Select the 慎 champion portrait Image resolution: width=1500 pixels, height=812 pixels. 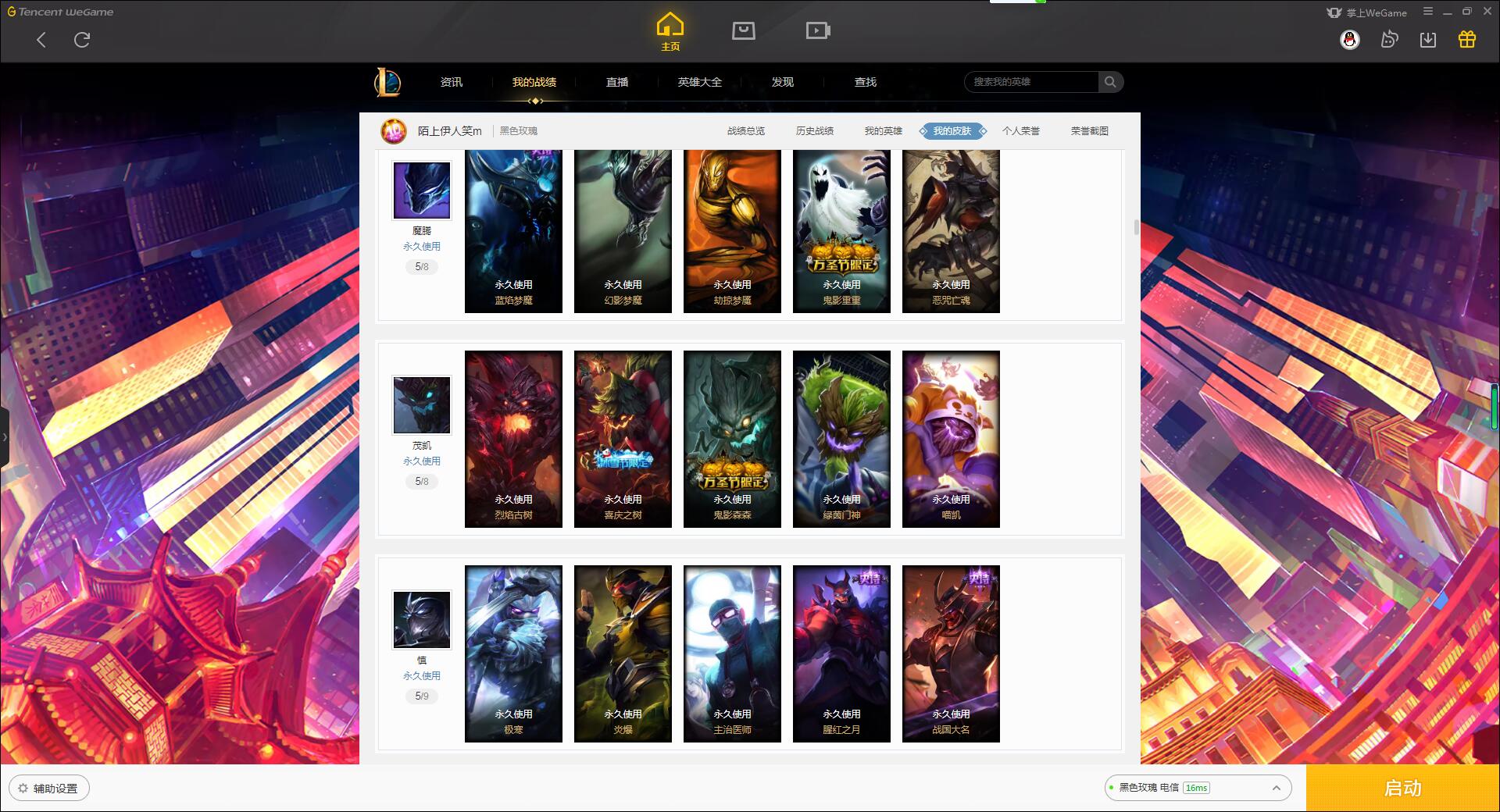(422, 620)
